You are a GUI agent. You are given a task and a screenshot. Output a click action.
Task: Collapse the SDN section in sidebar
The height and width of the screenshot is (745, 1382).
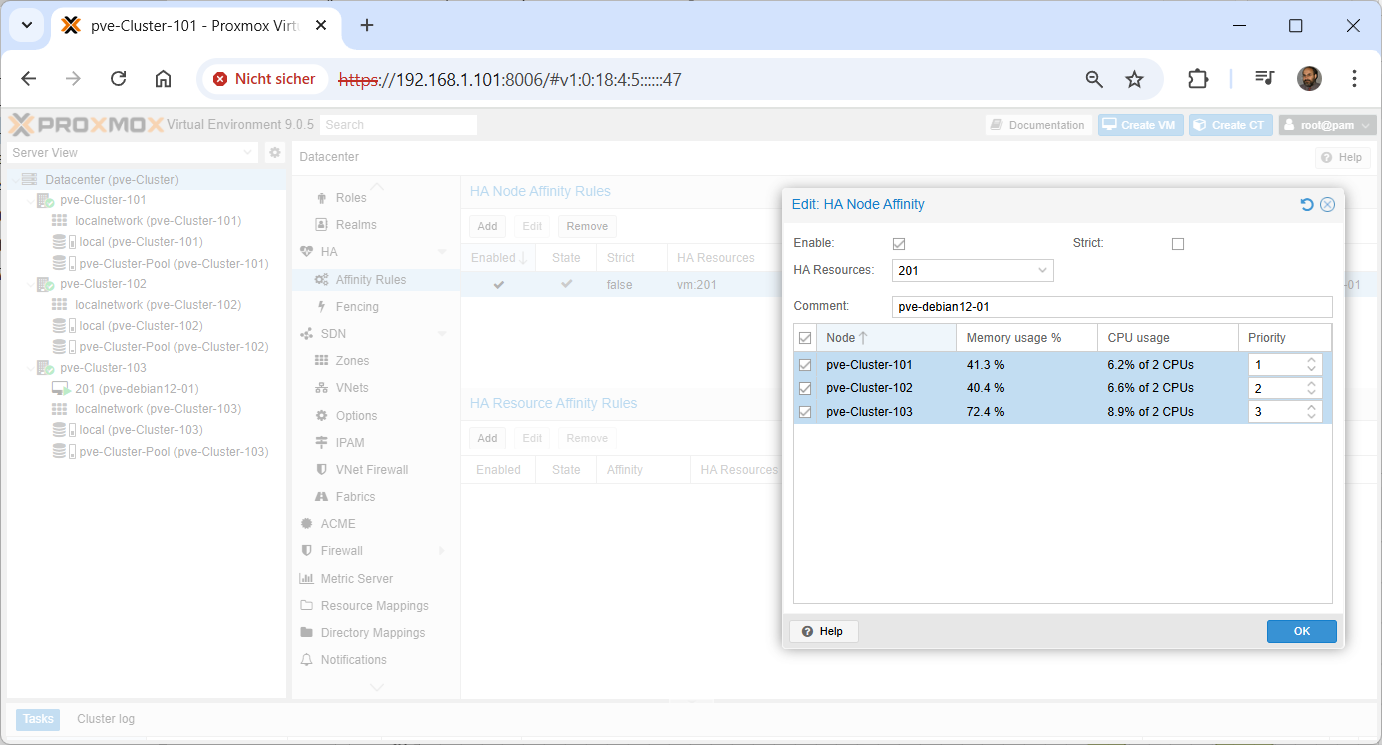(x=442, y=334)
